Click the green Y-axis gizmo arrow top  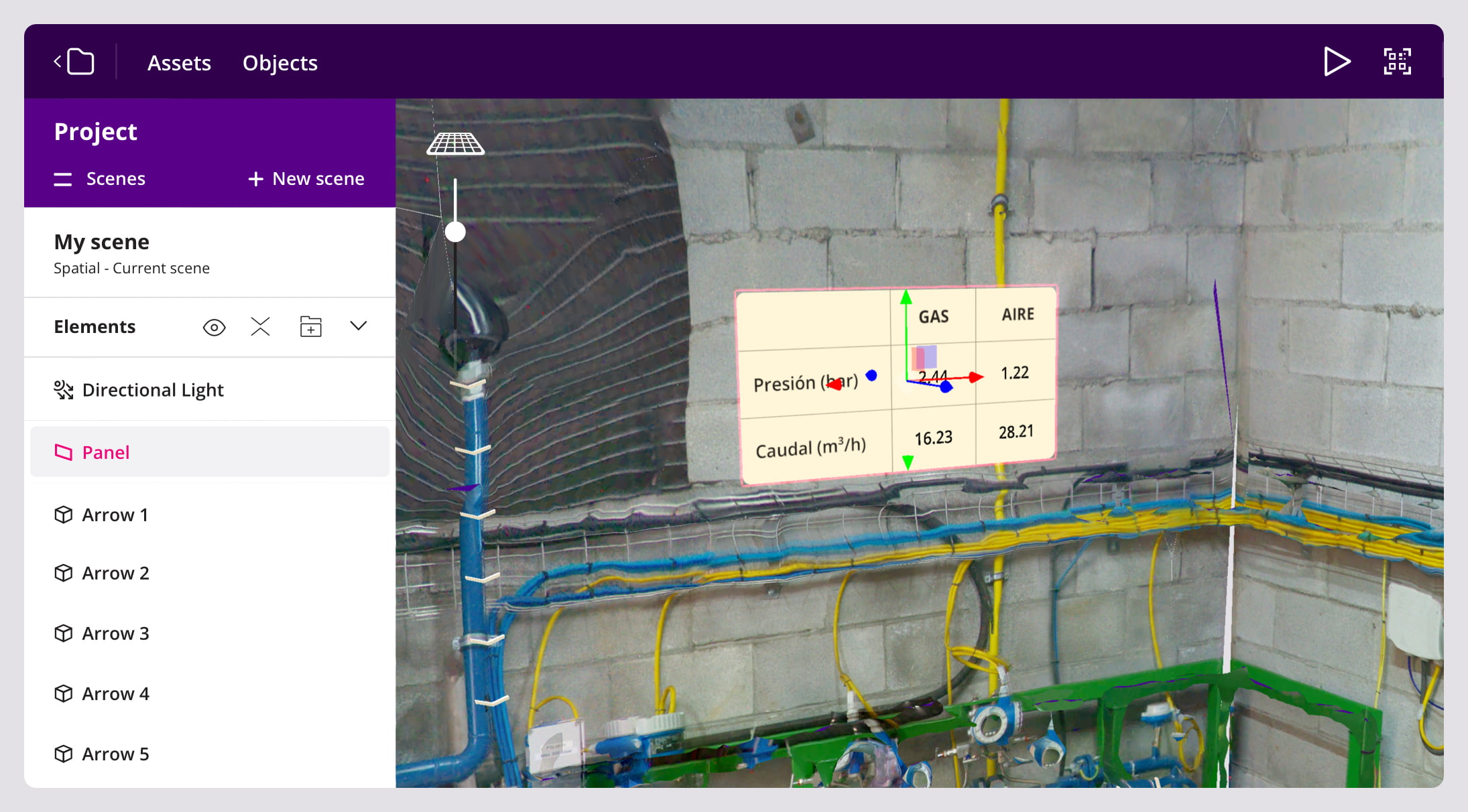[906, 297]
